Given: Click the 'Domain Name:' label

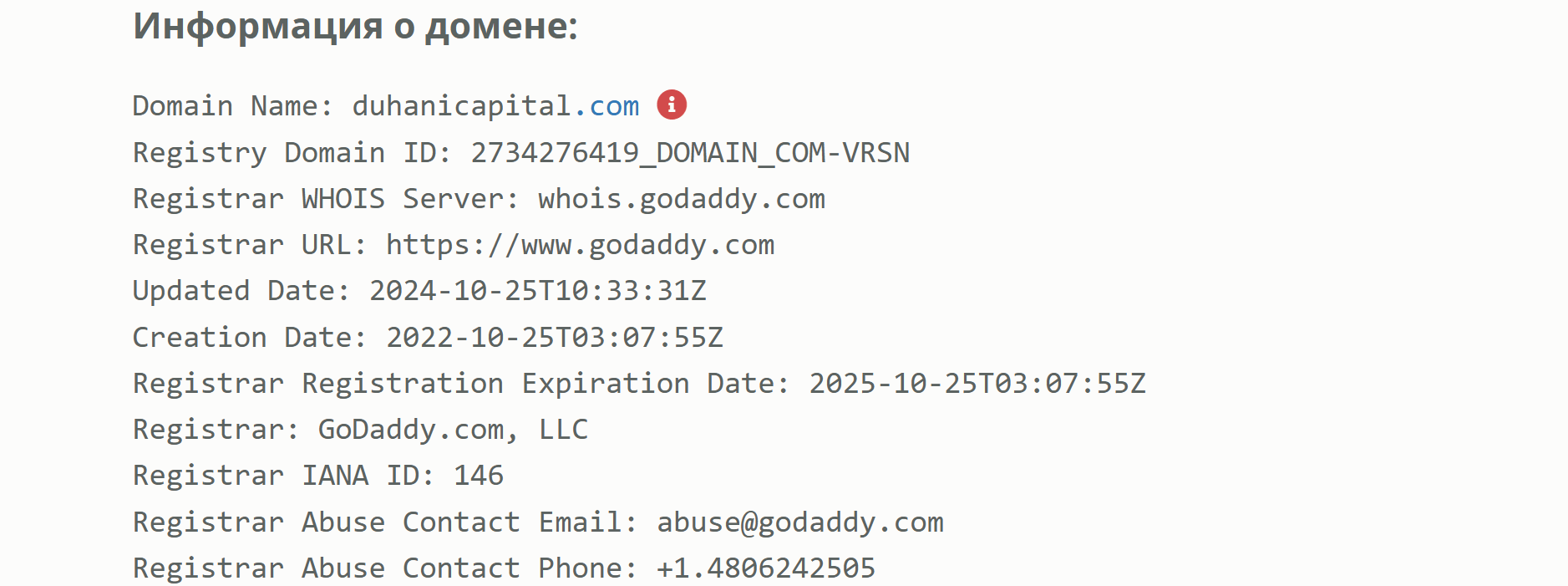Looking at the screenshot, I should tap(232, 106).
